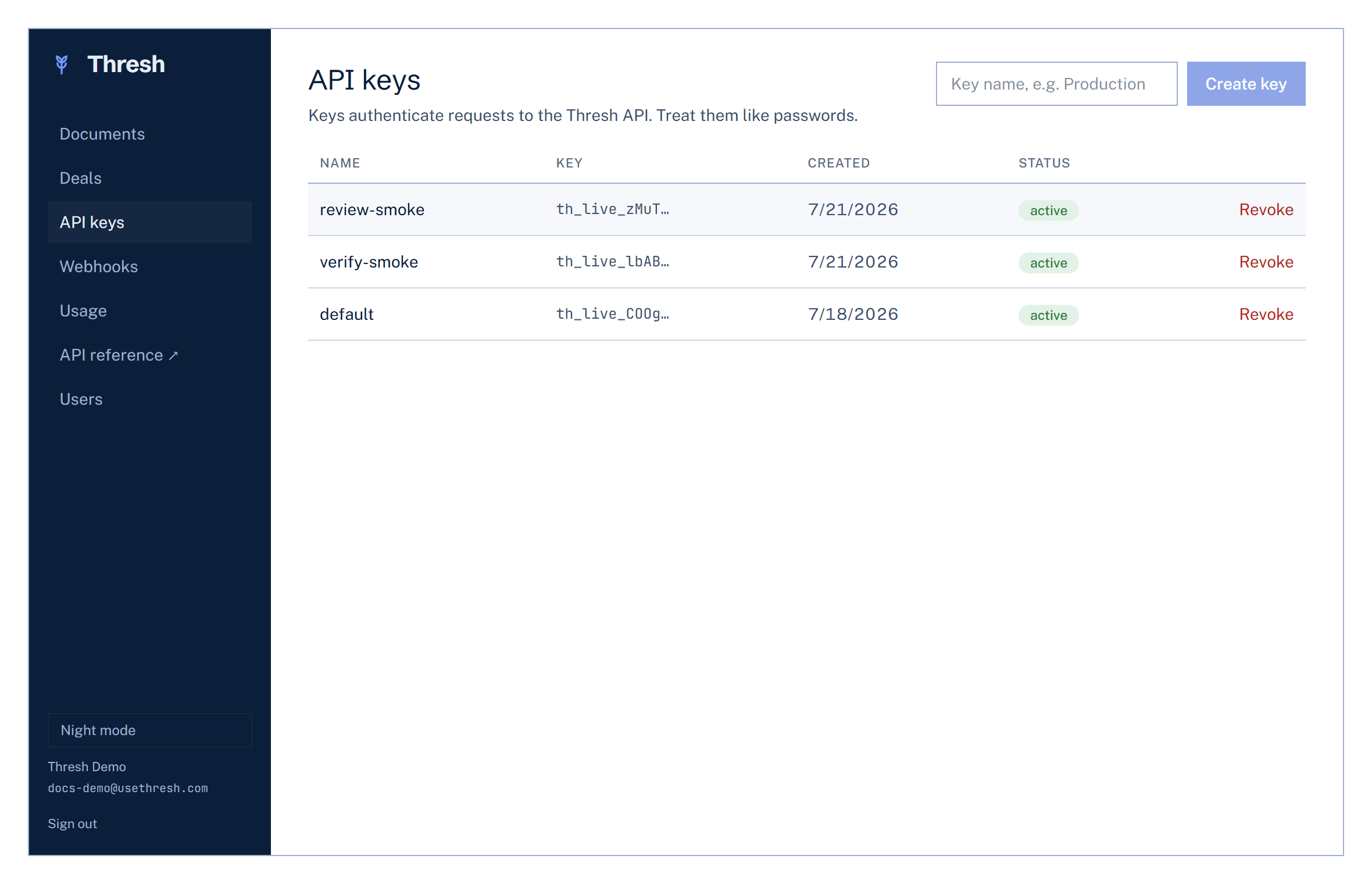
Task: Click key value th_live_zMuT…
Action: pyautogui.click(x=613, y=209)
